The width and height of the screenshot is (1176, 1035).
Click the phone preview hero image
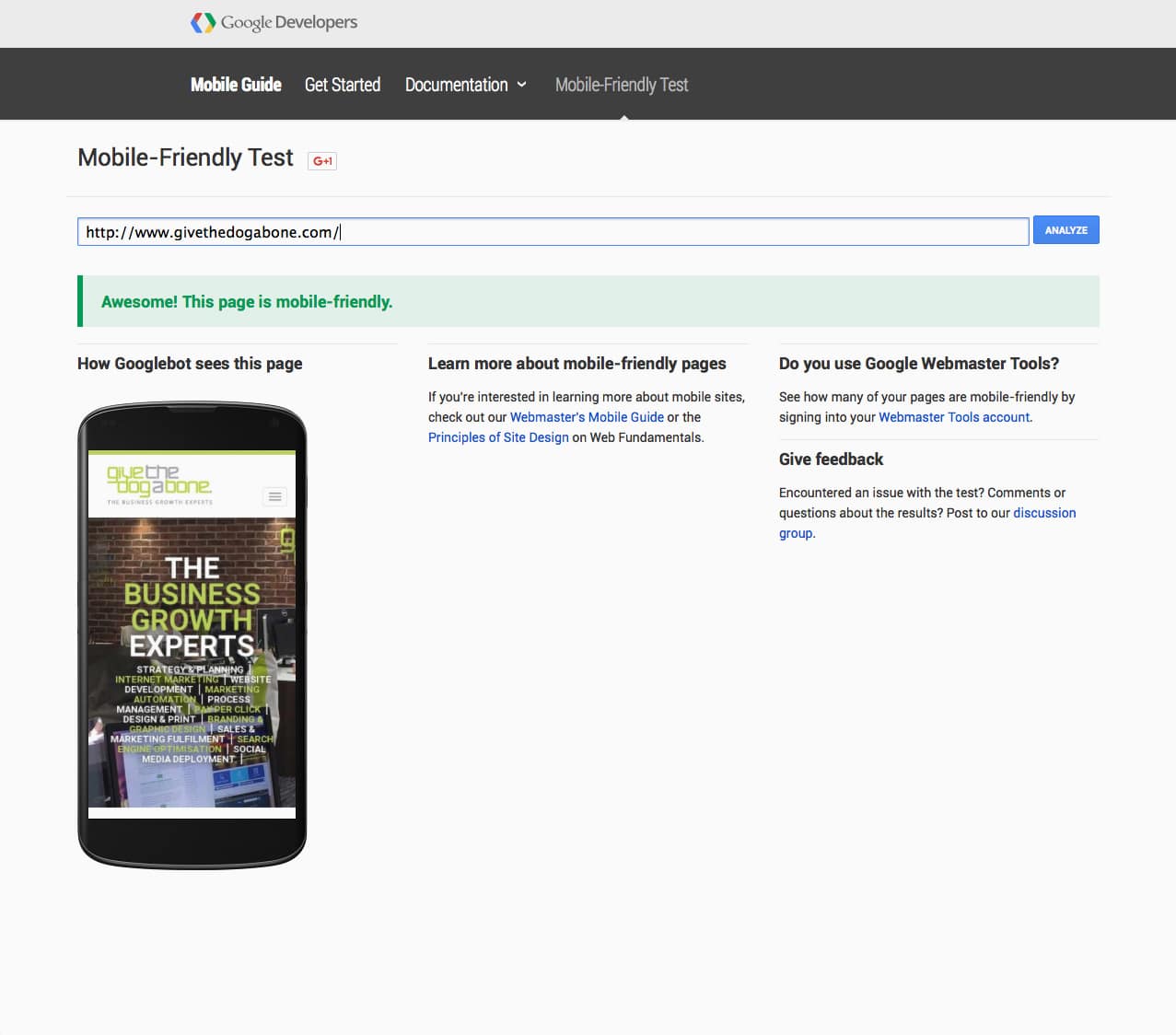[192, 663]
